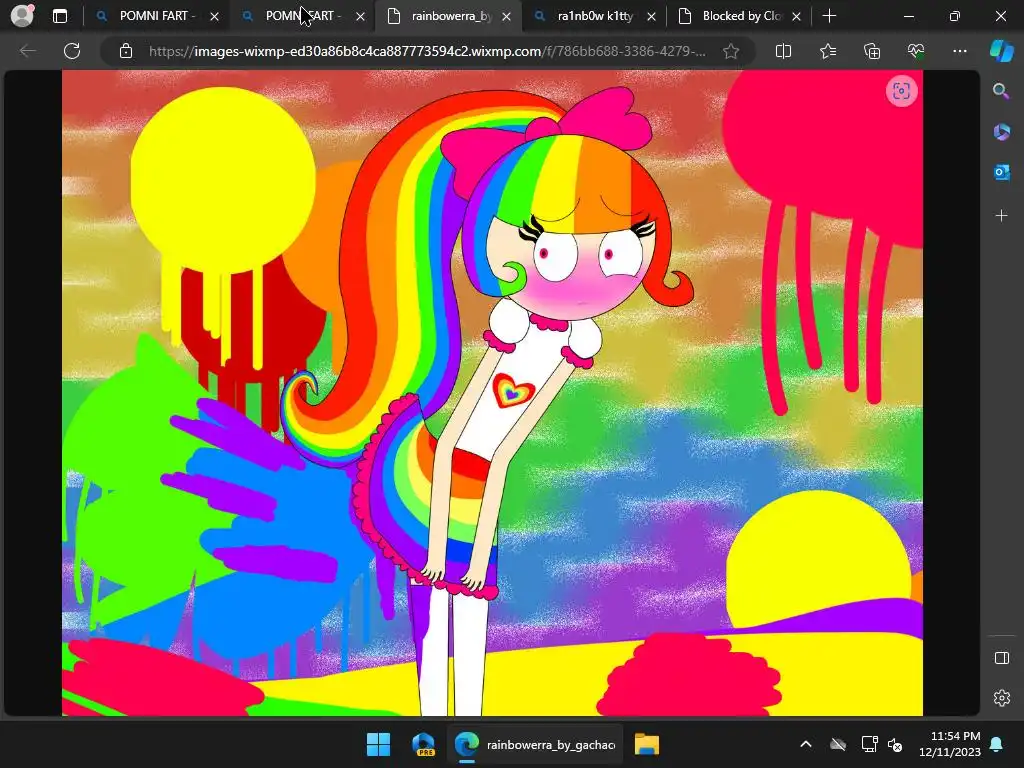Image resolution: width=1024 pixels, height=768 pixels.
Task: Open Settings and more ellipsis menu
Action: [959, 51]
